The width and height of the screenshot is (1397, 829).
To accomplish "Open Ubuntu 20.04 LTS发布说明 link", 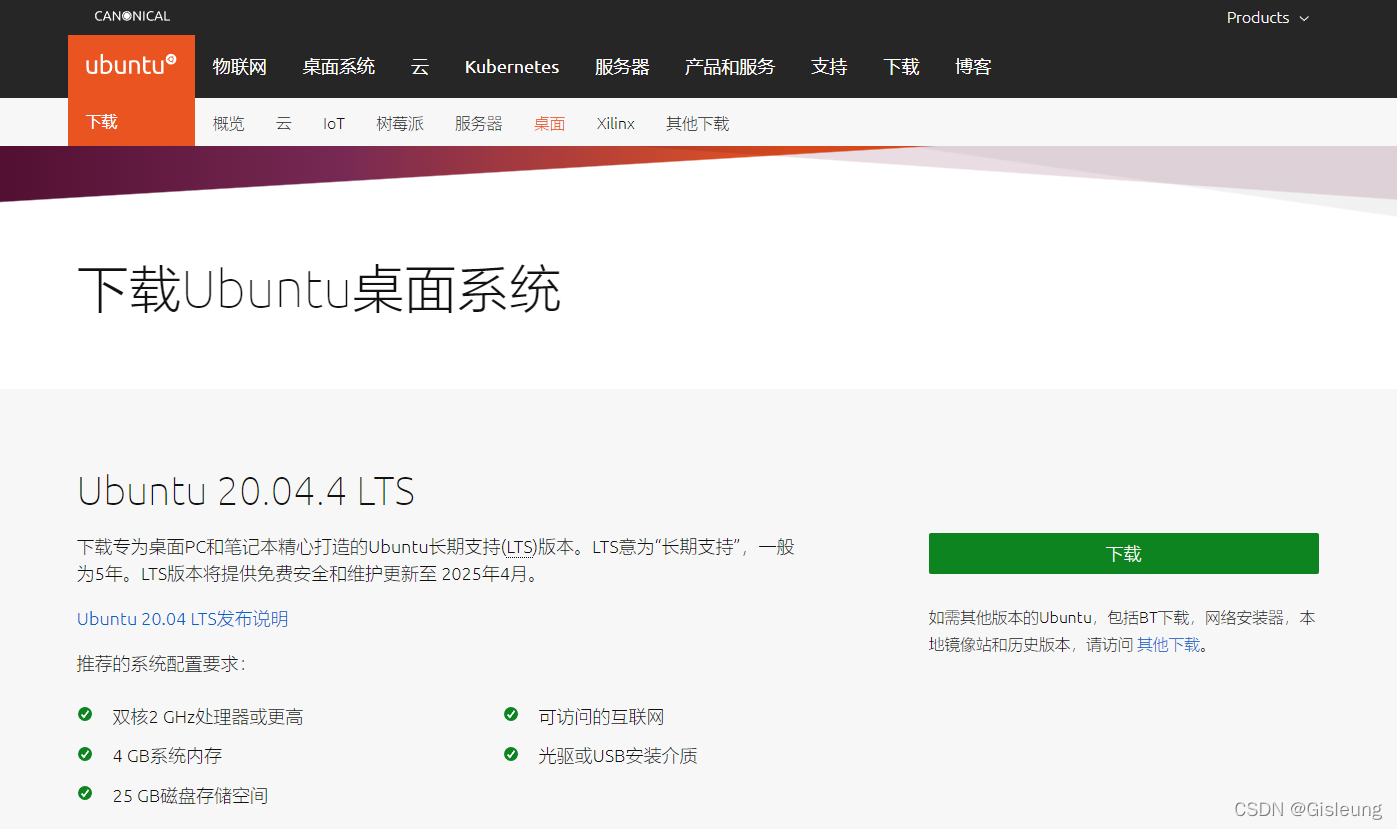I will (x=183, y=619).
